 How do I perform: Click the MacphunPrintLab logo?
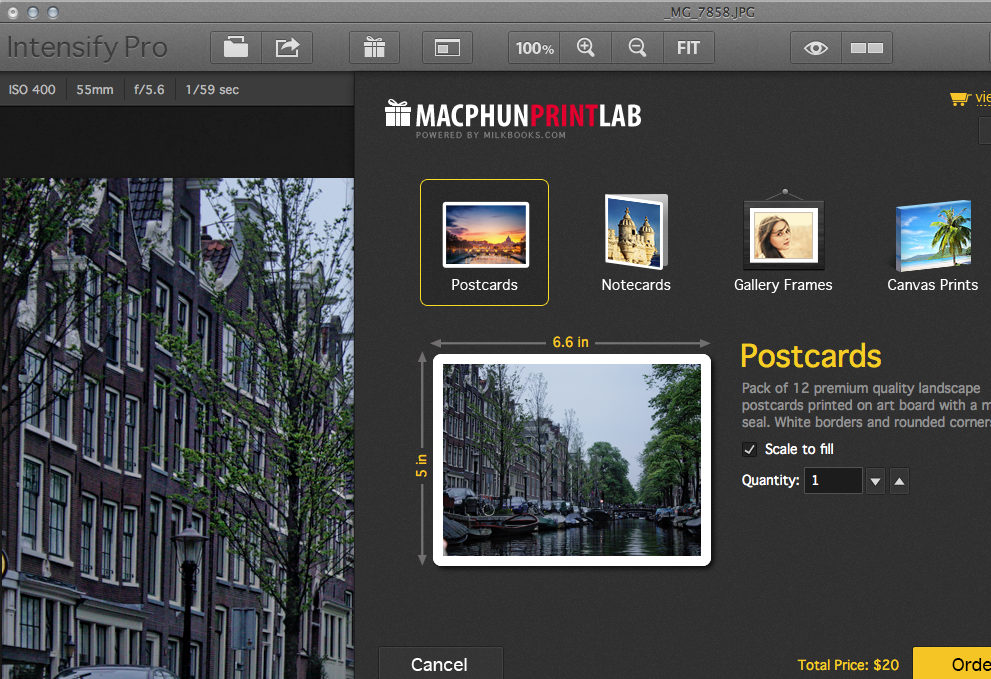pyautogui.click(x=513, y=118)
